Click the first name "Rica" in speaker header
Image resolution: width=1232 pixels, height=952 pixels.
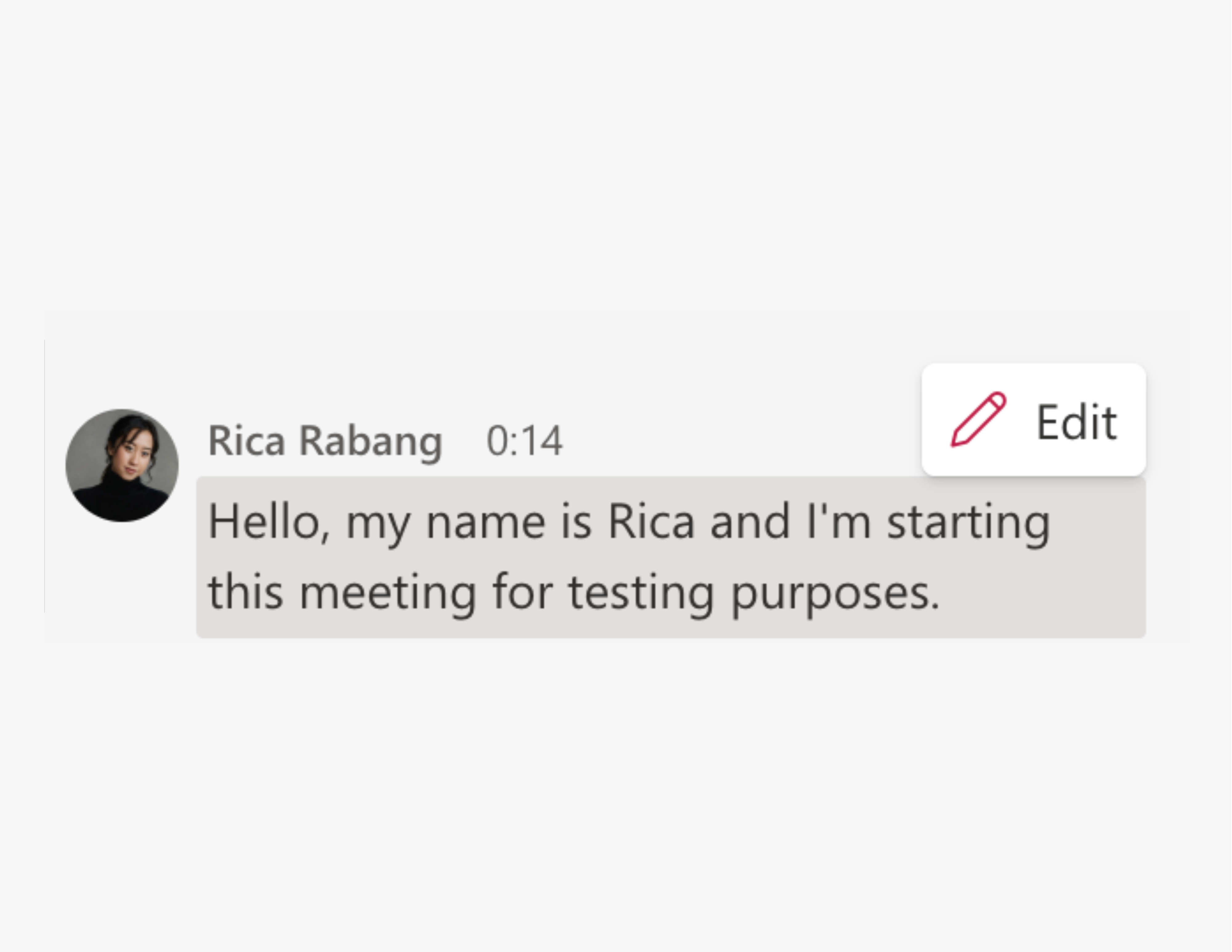246,440
